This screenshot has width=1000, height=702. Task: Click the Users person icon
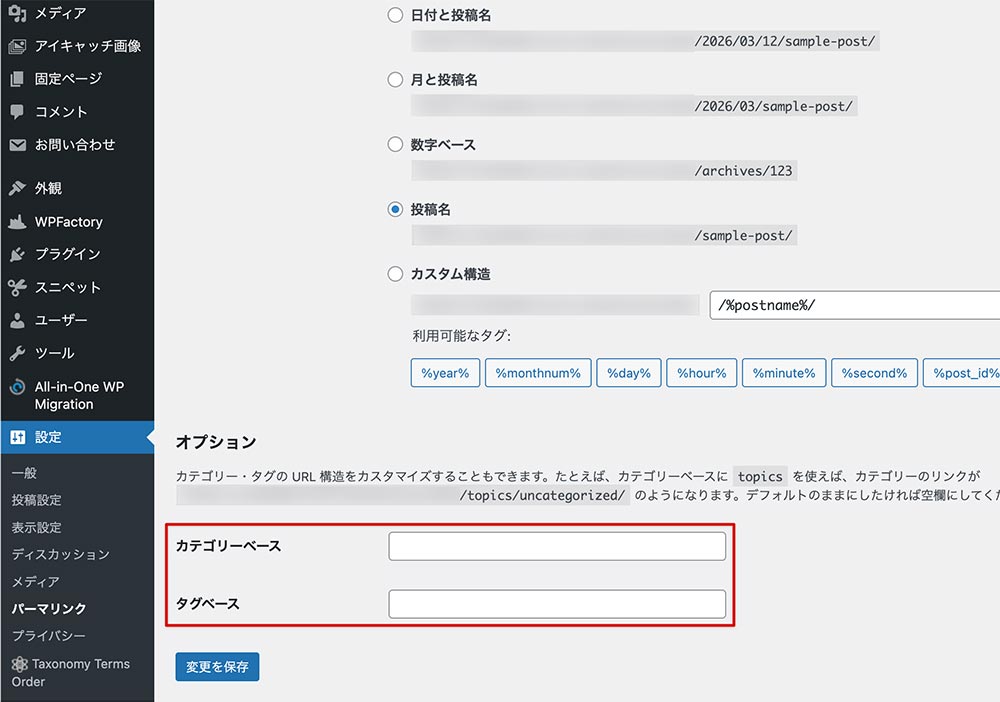17,320
